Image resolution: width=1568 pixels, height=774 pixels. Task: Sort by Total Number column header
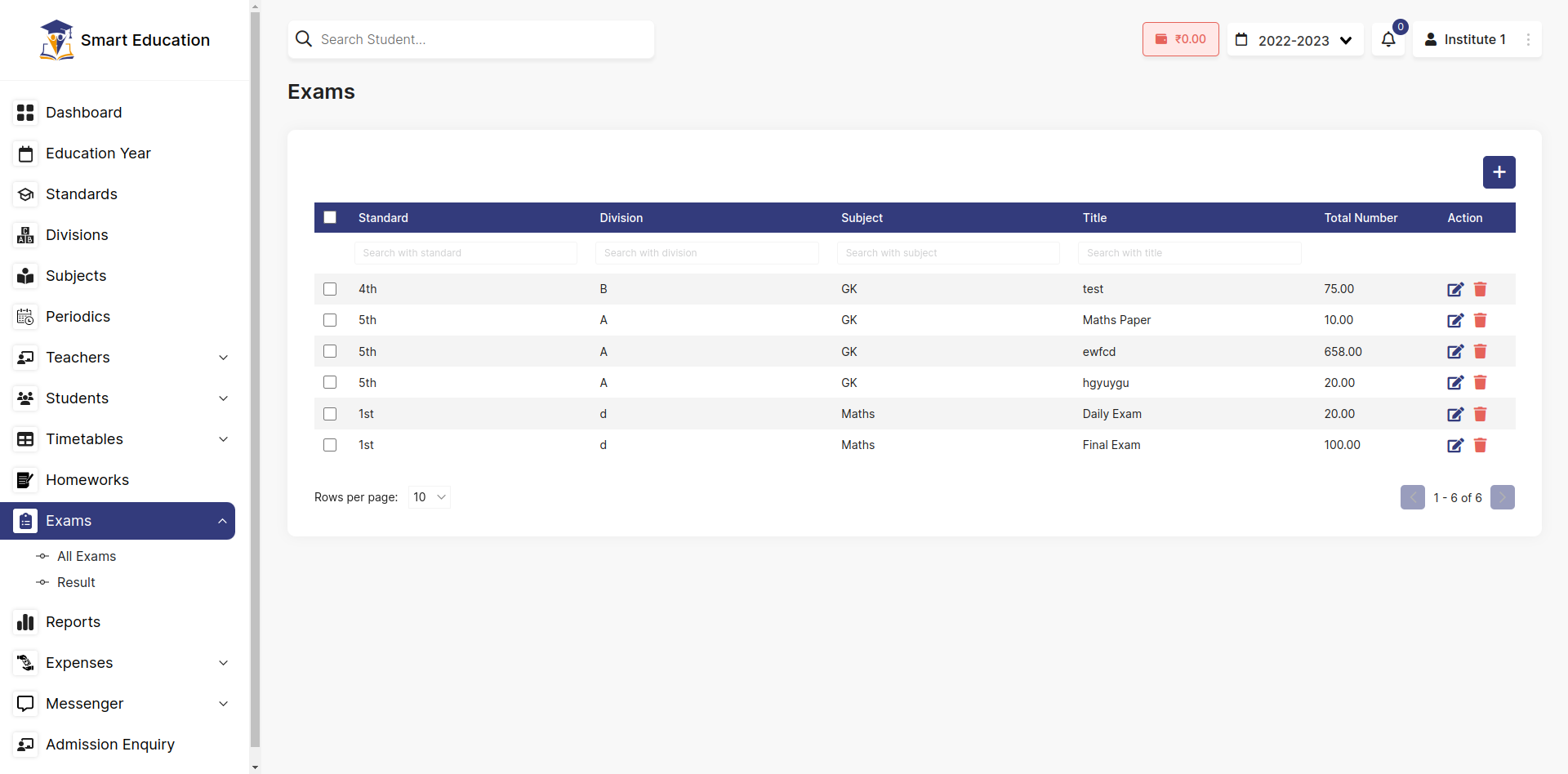coord(1361,218)
